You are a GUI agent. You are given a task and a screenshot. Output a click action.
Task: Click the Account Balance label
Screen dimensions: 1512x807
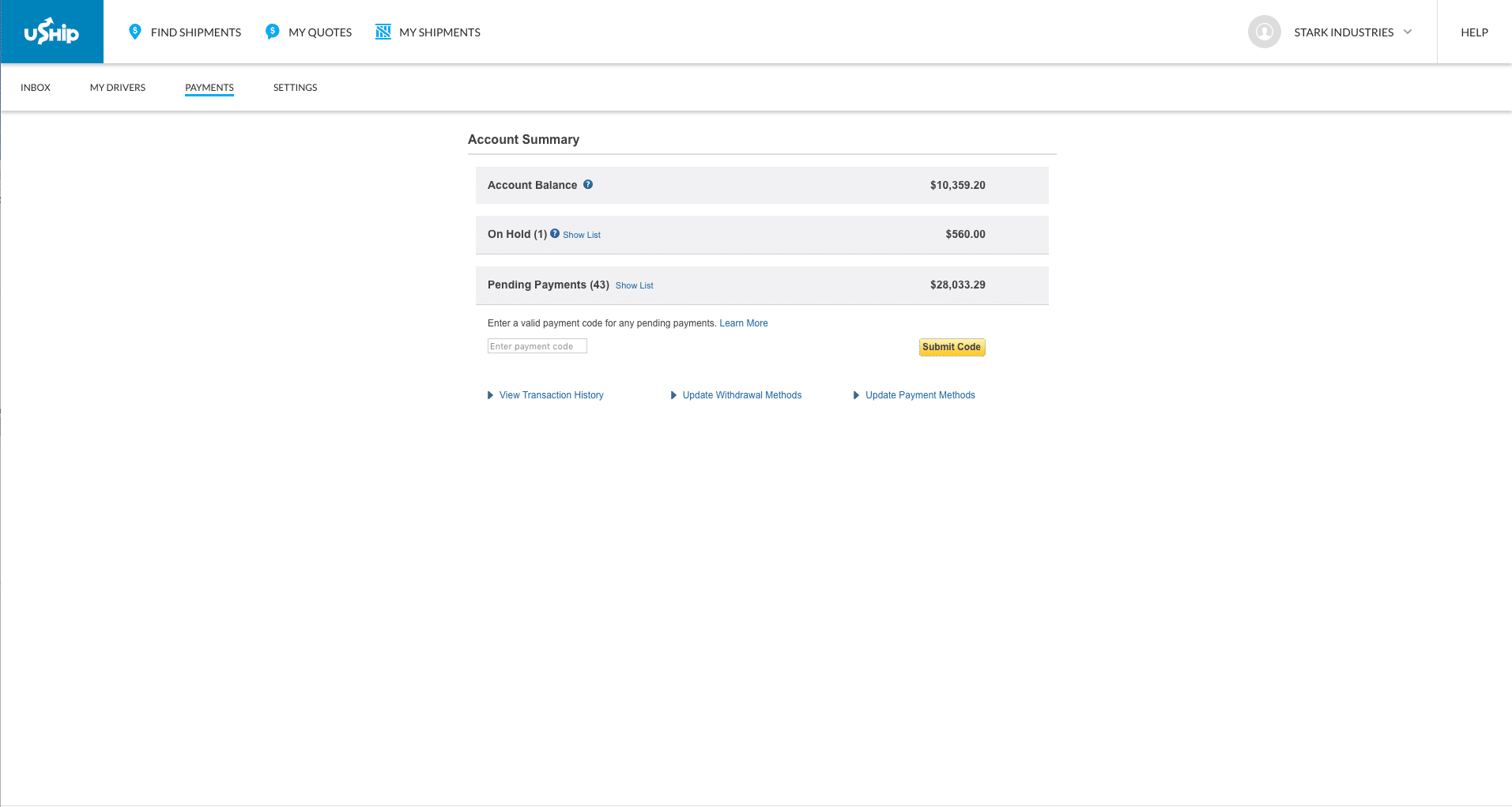coord(532,185)
